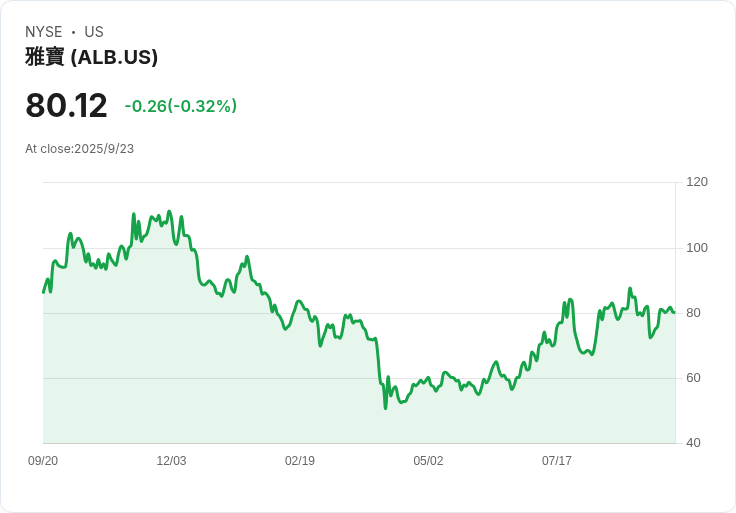Click the 80 price axis label
Image resolution: width=736 pixels, height=513 pixels.
693,313
